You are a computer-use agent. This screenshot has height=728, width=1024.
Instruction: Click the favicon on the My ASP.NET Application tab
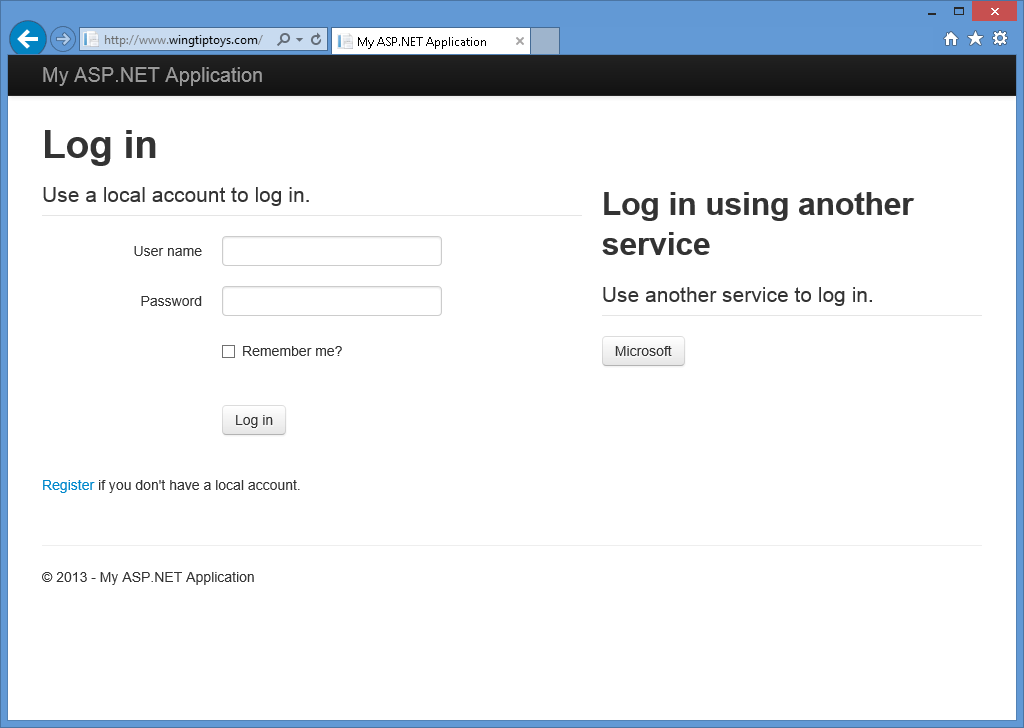tap(344, 42)
